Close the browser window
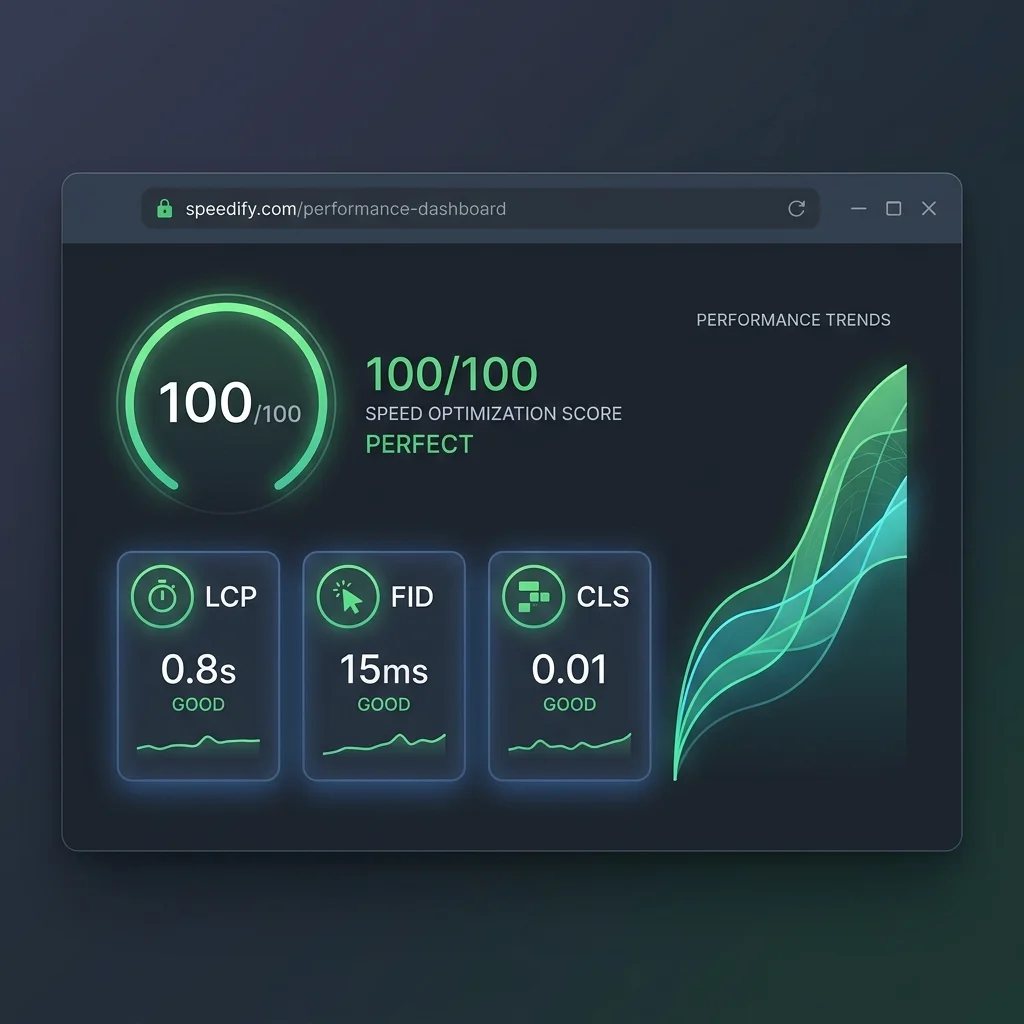1024x1024 pixels. click(929, 208)
